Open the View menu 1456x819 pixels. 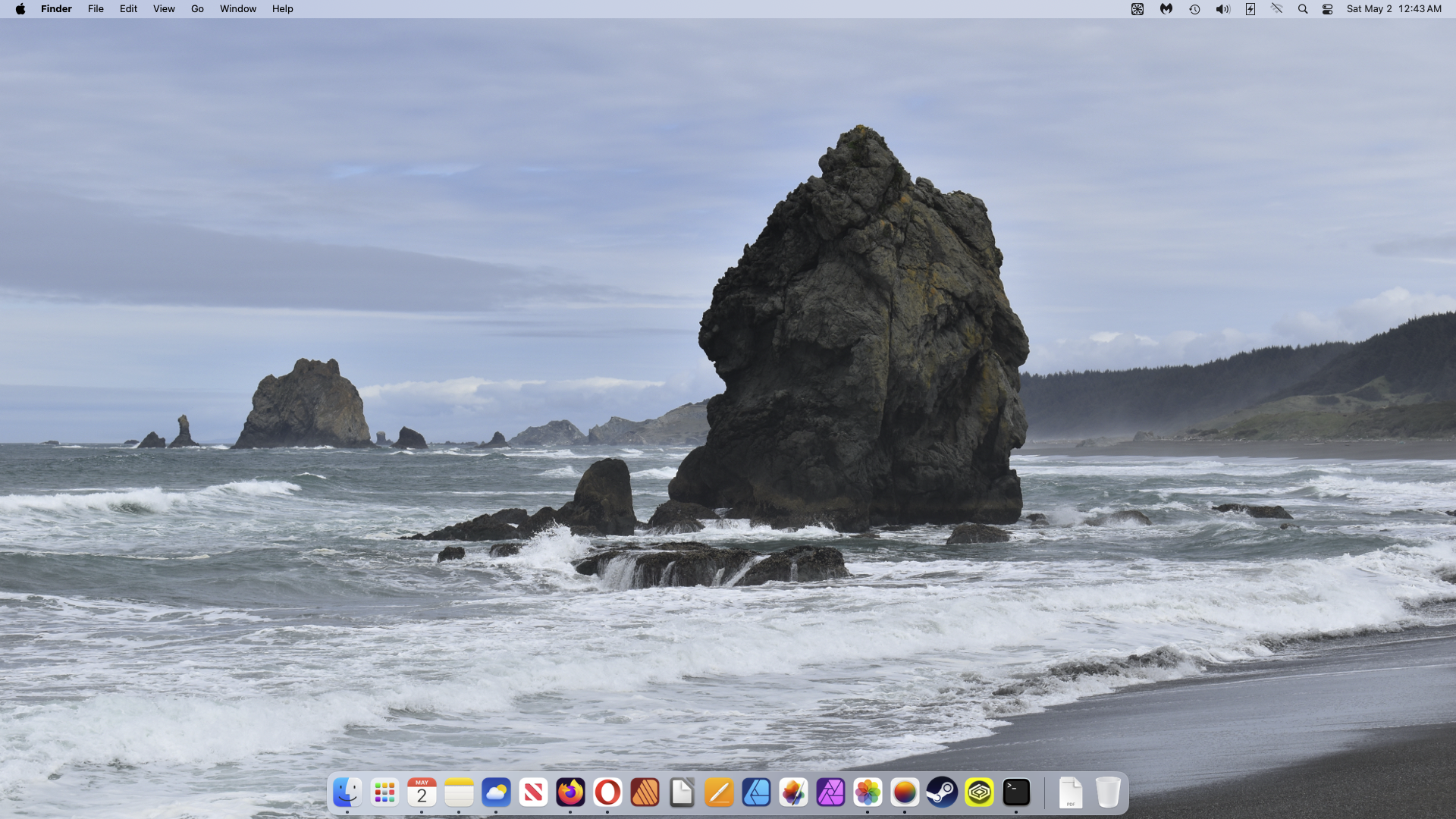point(164,9)
